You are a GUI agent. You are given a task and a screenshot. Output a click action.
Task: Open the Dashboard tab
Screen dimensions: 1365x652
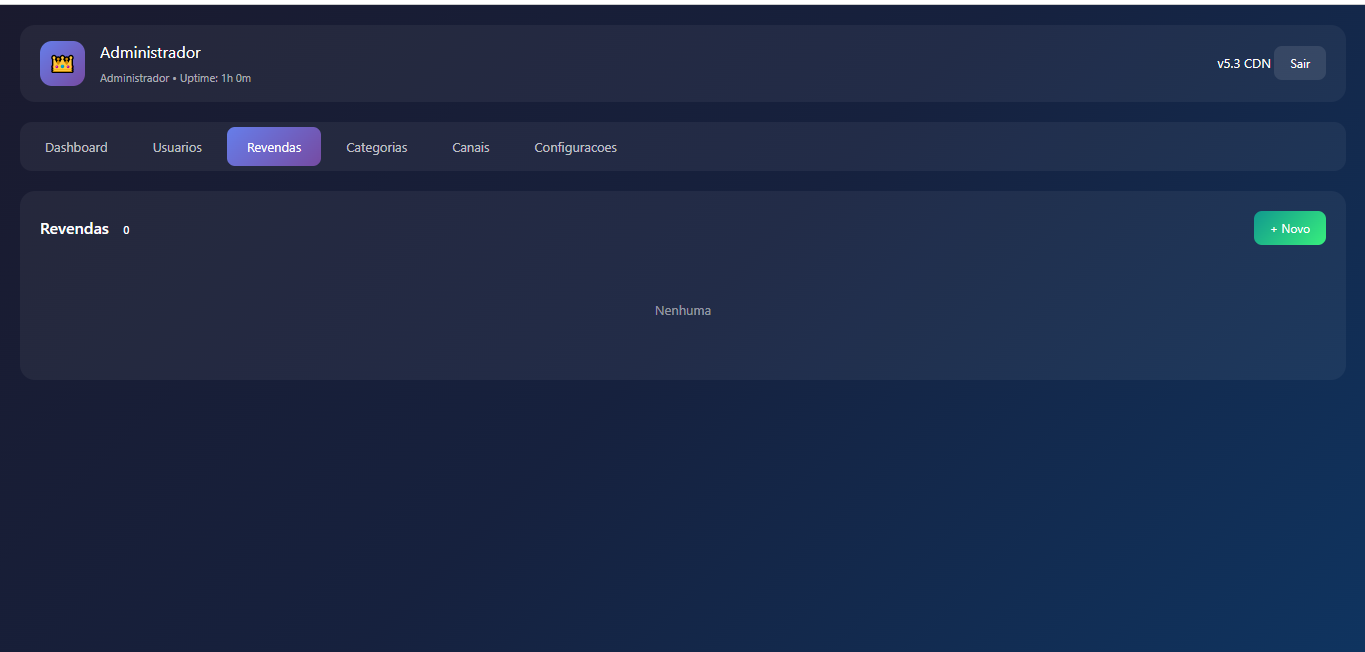76,147
